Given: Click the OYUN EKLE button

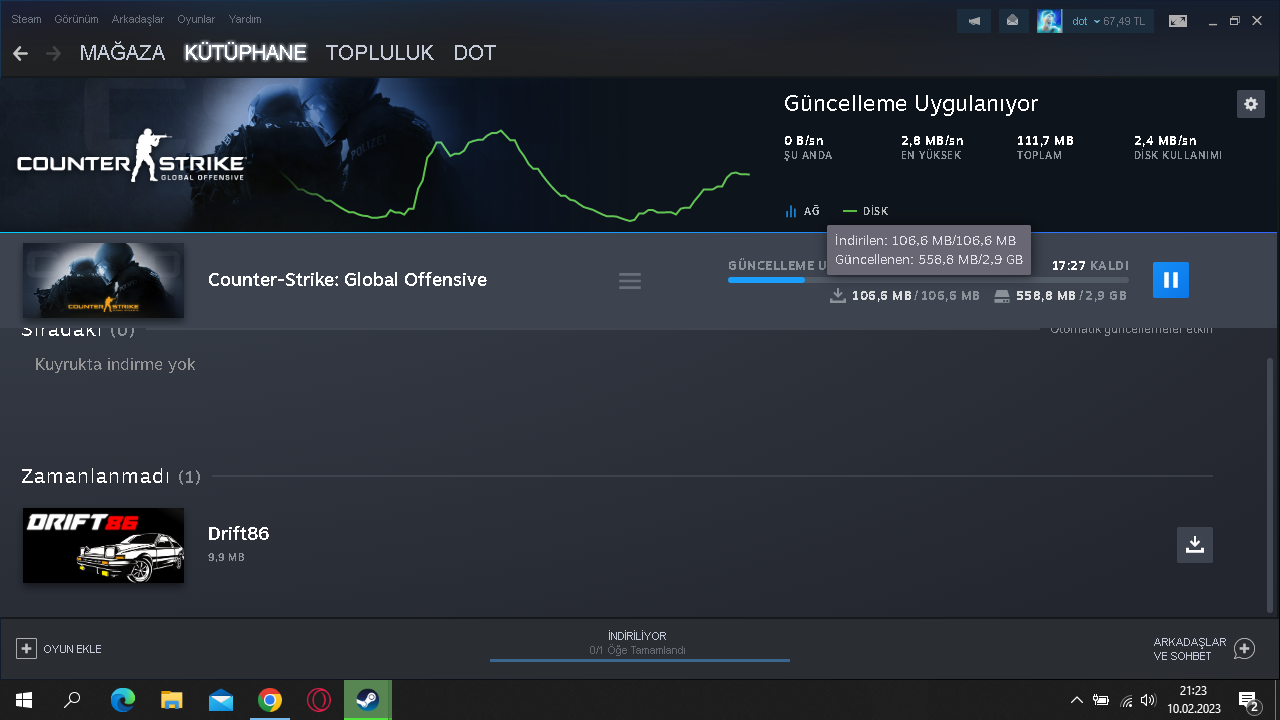Looking at the screenshot, I should tap(59, 649).
